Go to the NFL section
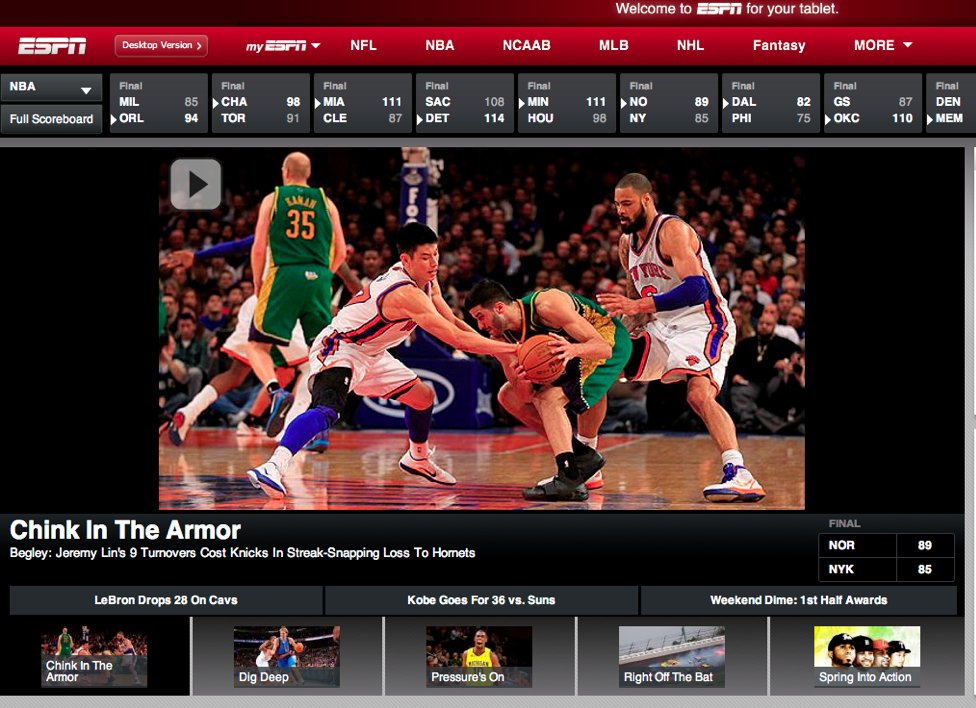The image size is (976, 708). coord(364,45)
